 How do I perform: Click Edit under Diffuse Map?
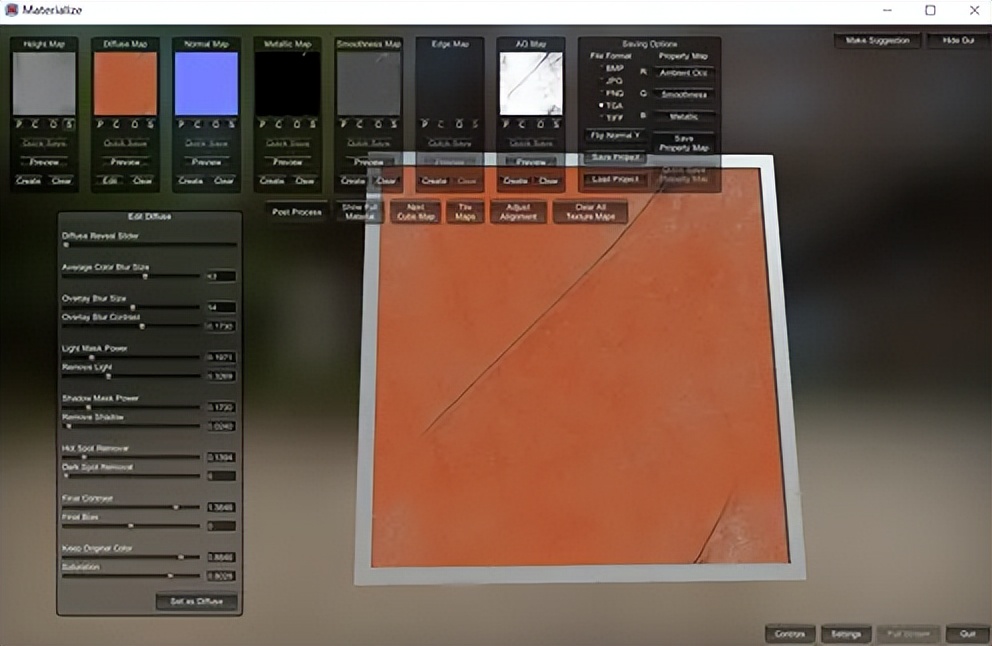(x=110, y=181)
